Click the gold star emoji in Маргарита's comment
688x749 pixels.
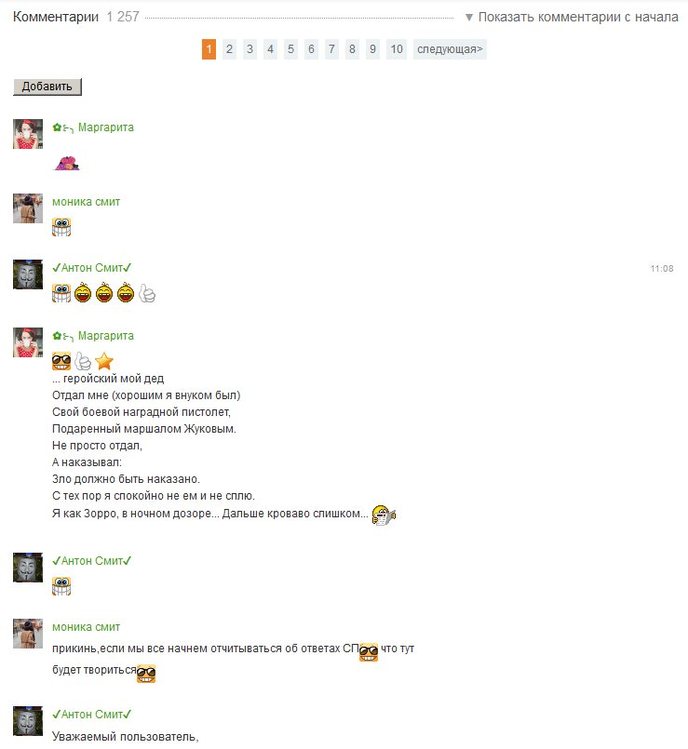(104, 362)
